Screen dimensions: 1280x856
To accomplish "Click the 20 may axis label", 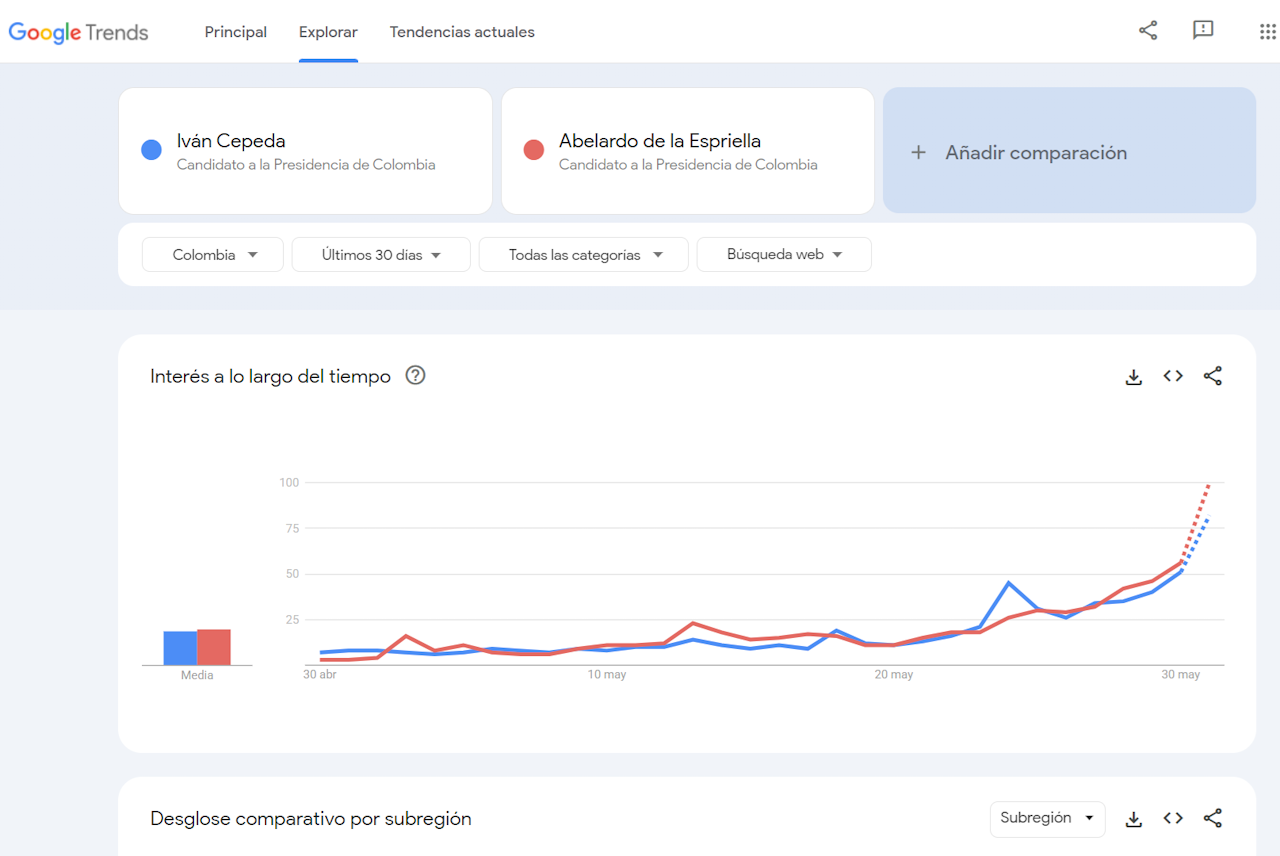I will 894,675.
